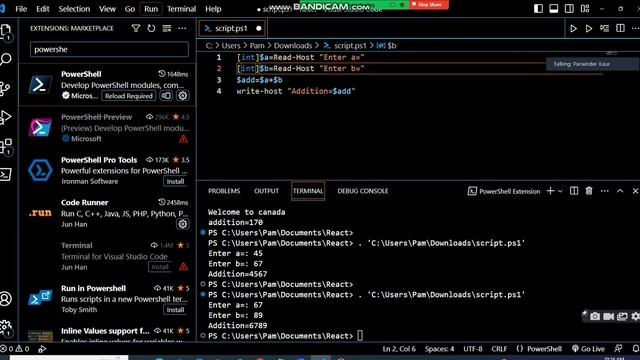Open the Selection menu
The image size is (640, 360).
tap(74, 9)
